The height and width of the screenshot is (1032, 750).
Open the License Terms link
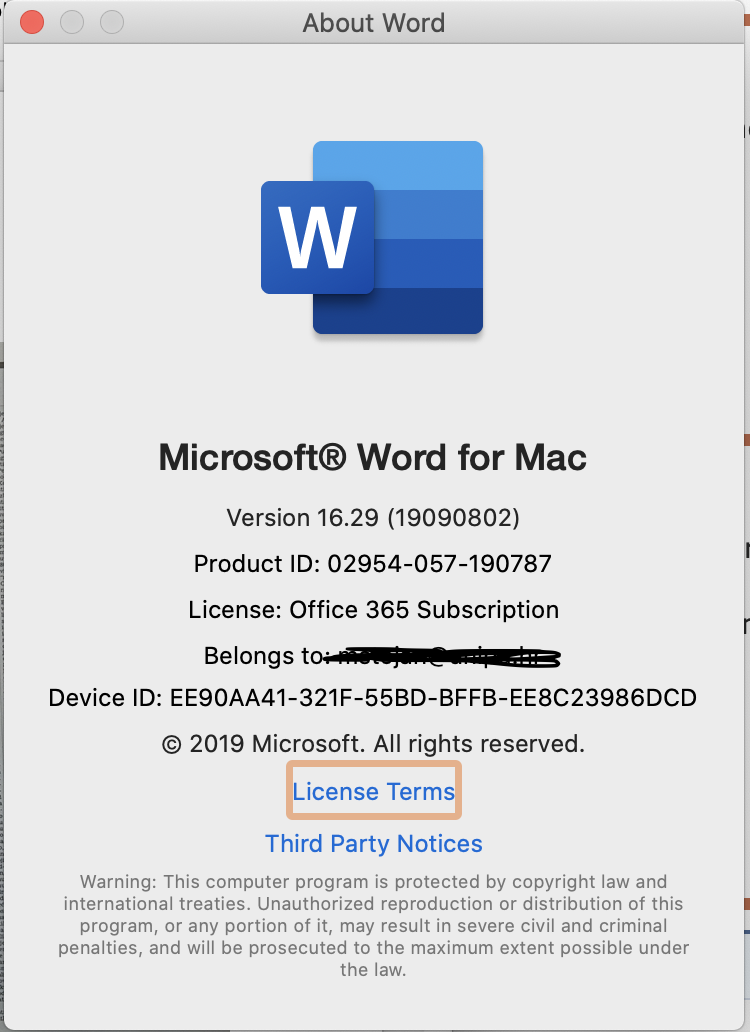(374, 791)
